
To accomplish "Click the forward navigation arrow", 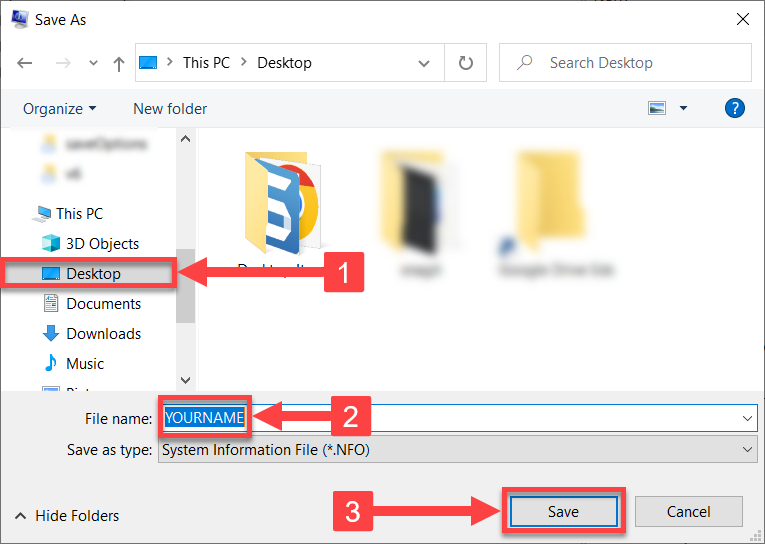I will (x=63, y=63).
